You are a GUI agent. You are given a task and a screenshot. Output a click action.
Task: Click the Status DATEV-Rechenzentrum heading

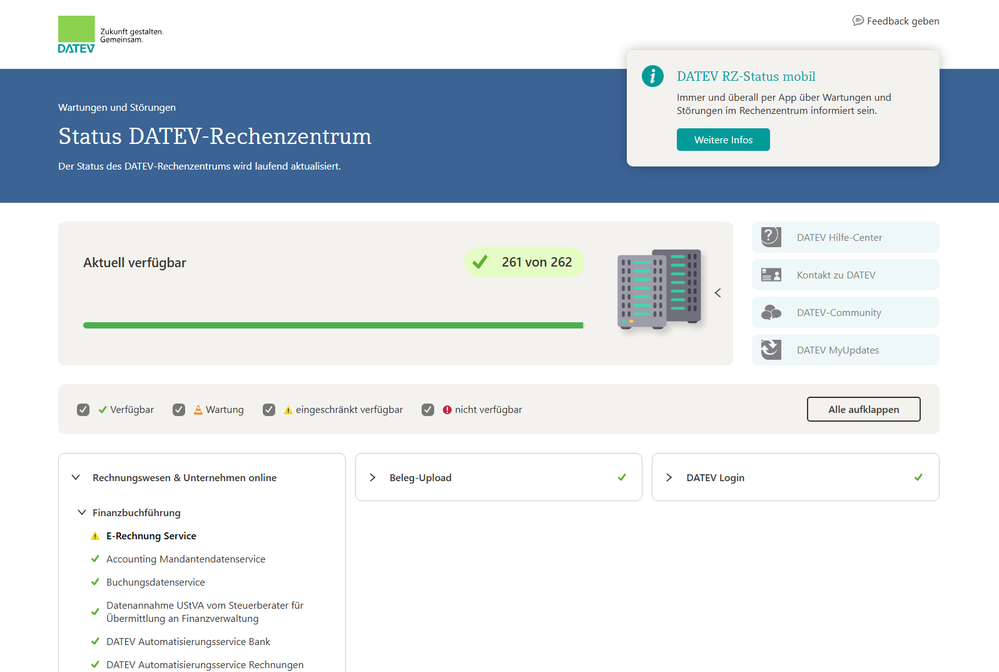coord(215,136)
